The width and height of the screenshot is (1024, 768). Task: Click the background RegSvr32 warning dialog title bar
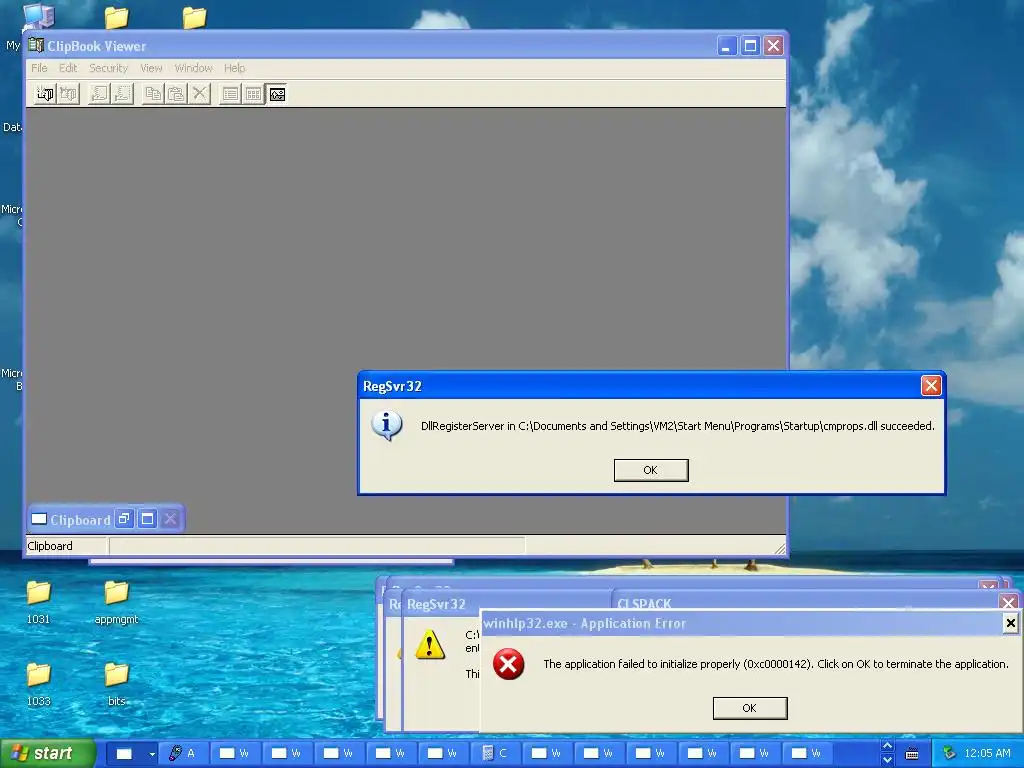[506, 604]
